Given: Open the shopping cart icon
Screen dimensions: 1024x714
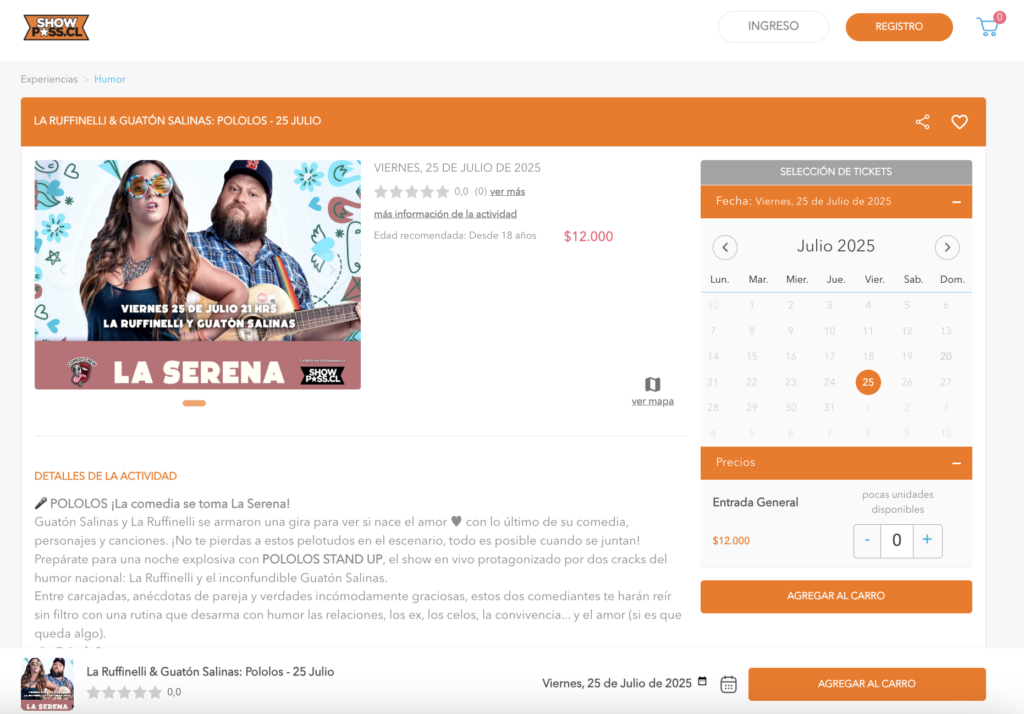Looking at the screenshot, I should 987,27.
